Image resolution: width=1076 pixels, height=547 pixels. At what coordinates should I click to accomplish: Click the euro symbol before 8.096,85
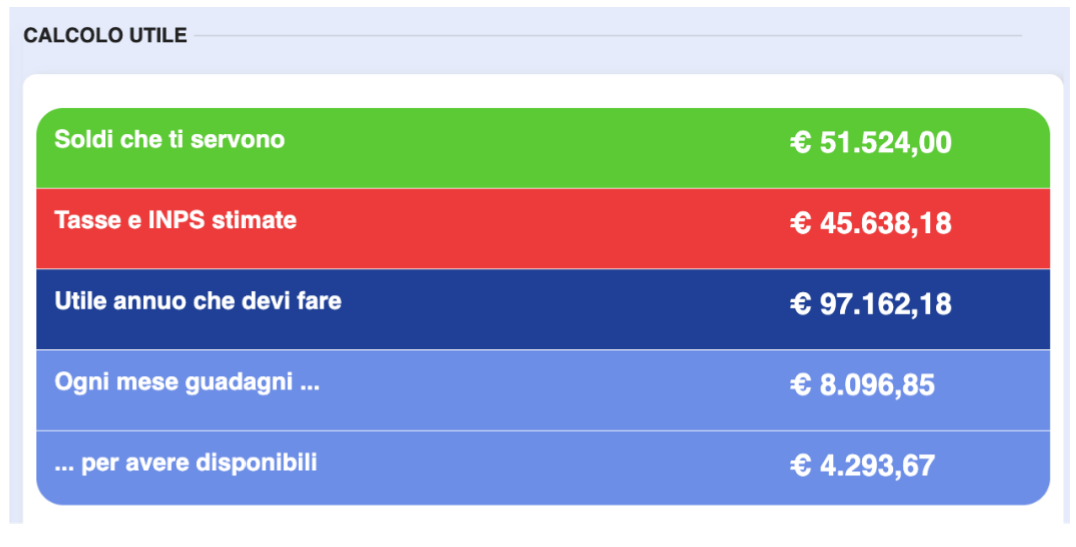[800, 386]
